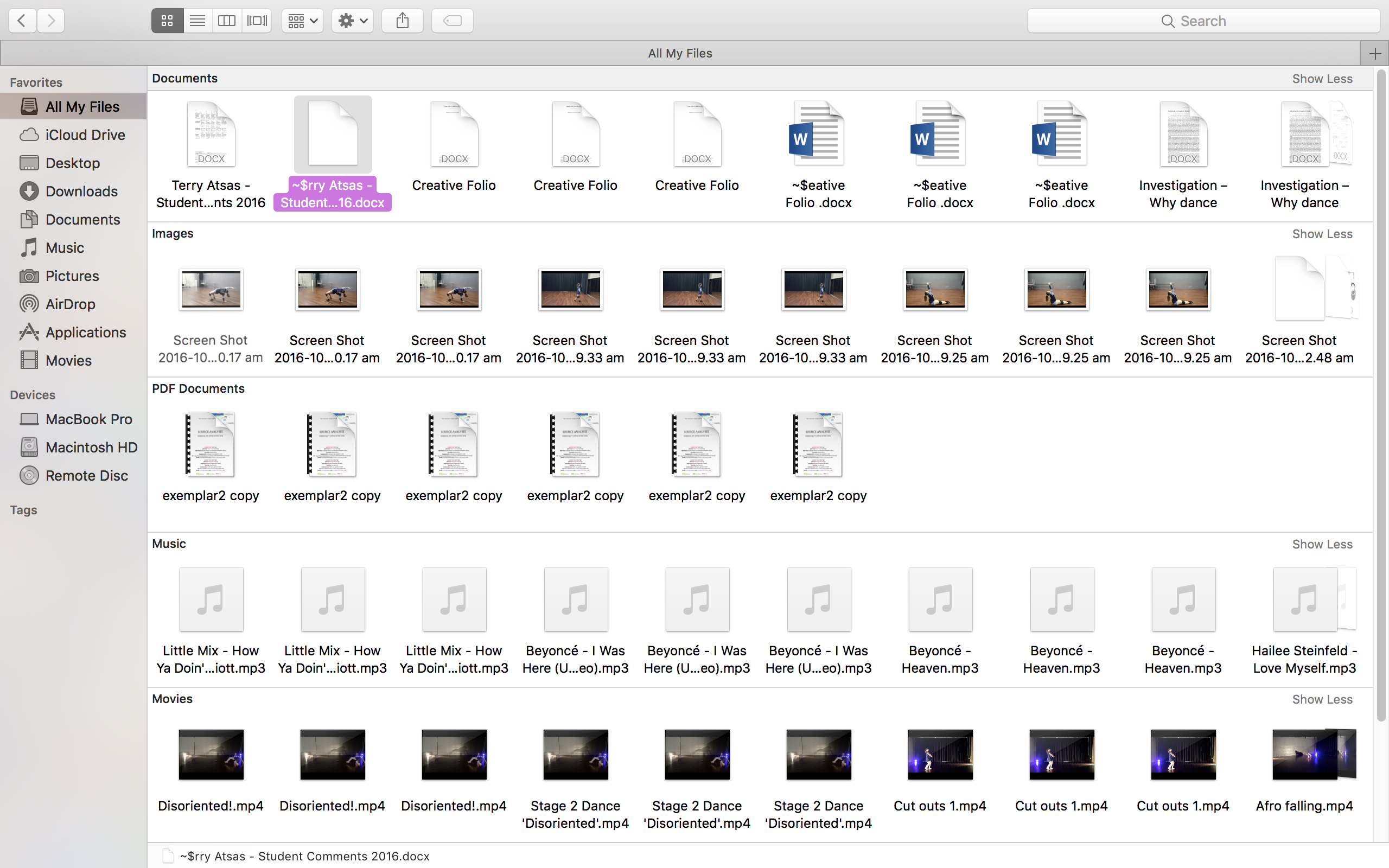
Task: Collapse Documents section with Show Less
Action: (1322, 79)
